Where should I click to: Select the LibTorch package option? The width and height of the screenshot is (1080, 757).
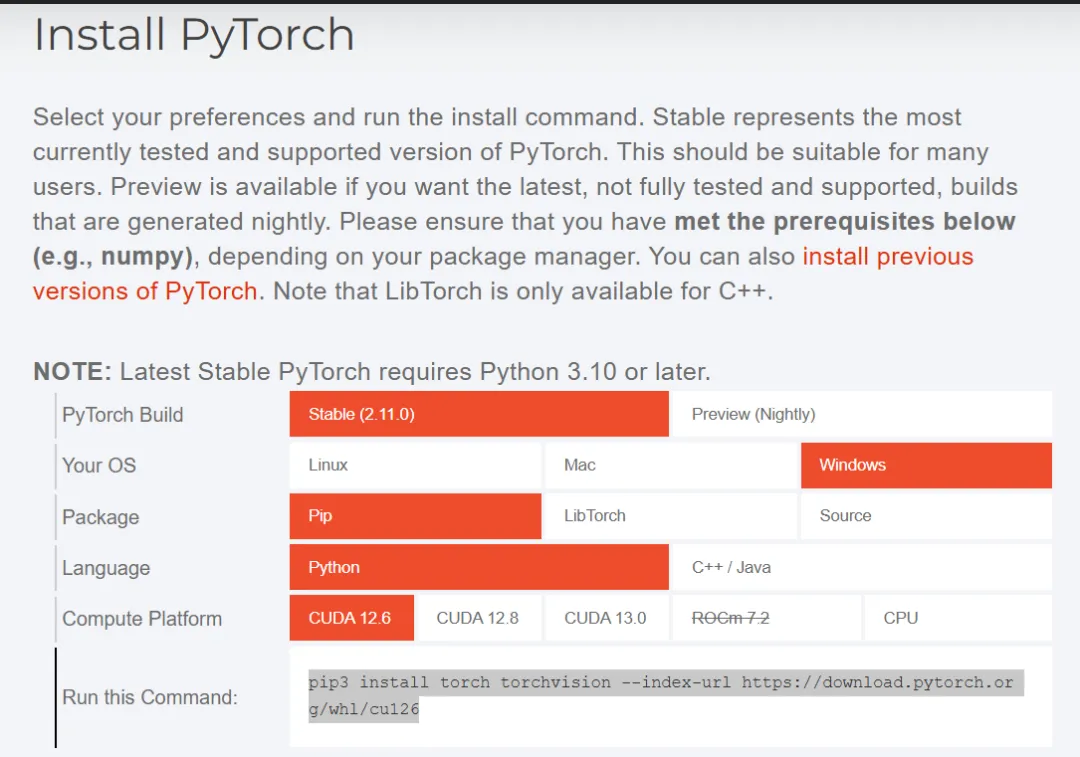click(x=671, y=516)
